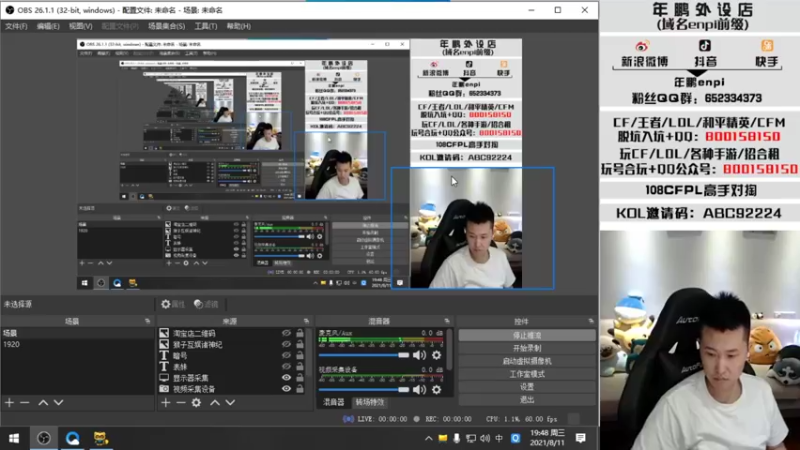Open the 视频采集设备 mixer gear options menu
The width and height of the screenshot is (800, 450).
tap(437, 390)
